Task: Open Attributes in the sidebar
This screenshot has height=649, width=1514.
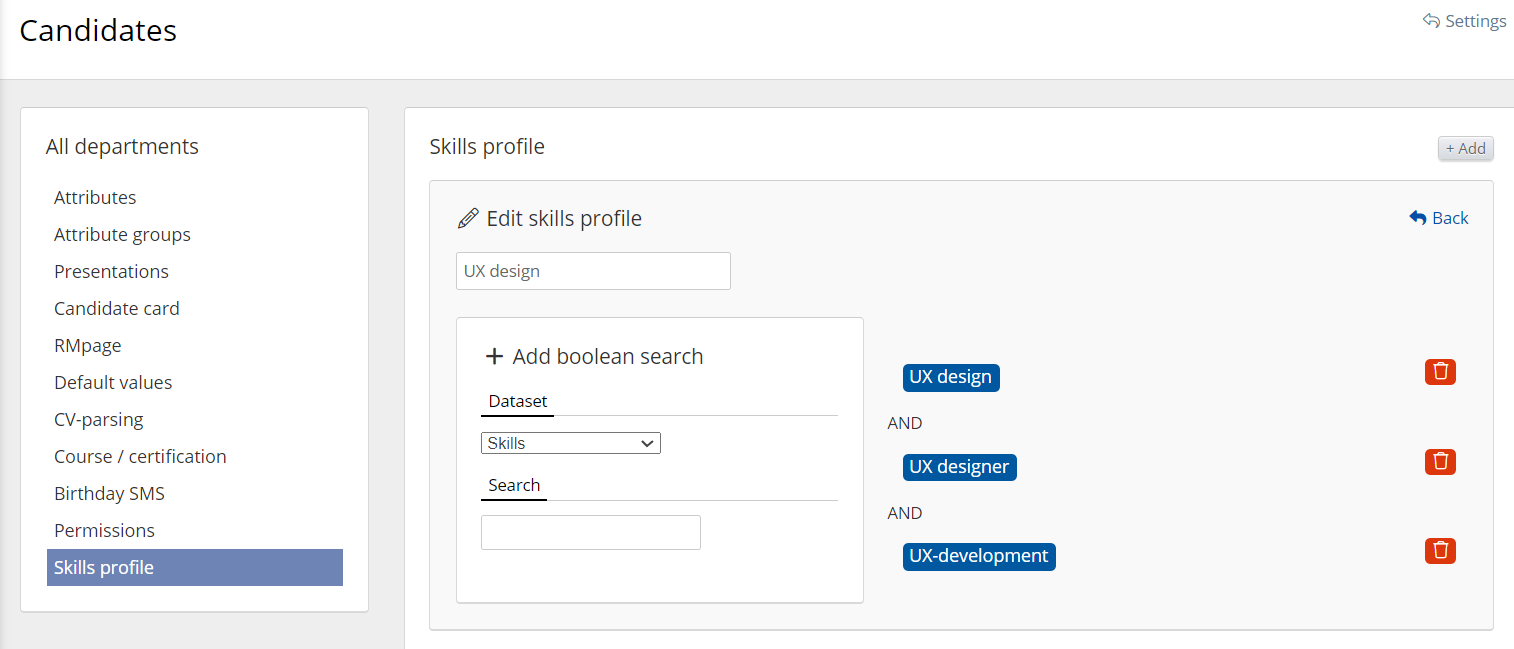Action: pyautogui.click(x=95, y=198)
